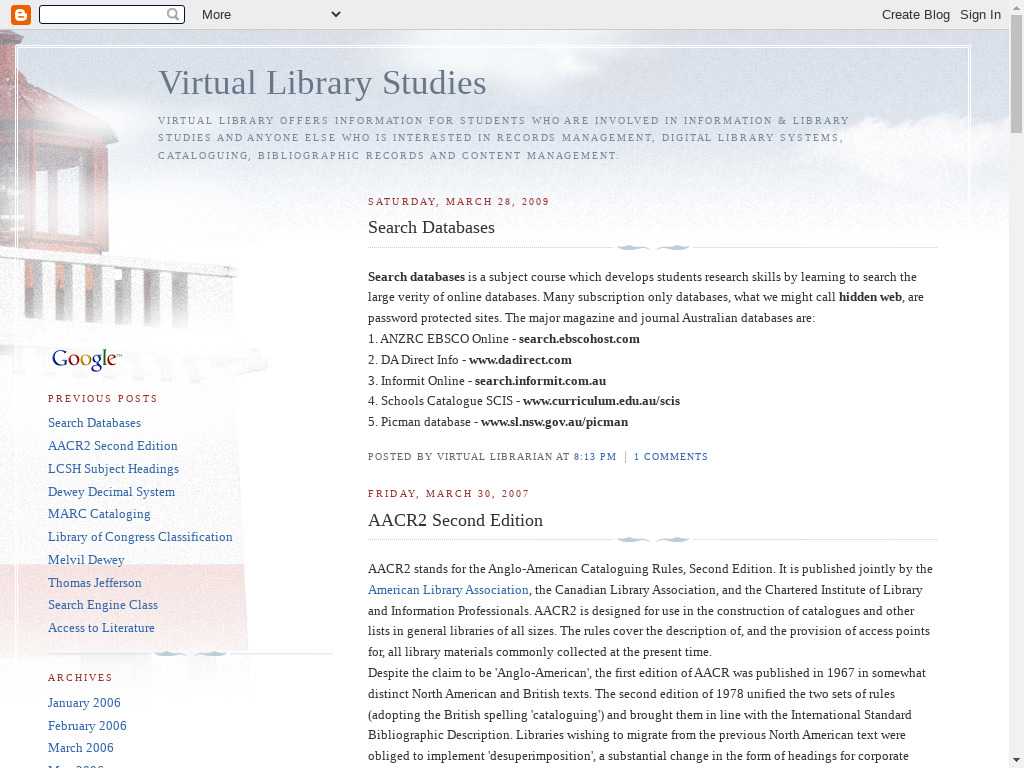The width and height of the screenshot is (1024, 768).
Task: Open the More dropdown in navbar
Action: pos(270,14)
